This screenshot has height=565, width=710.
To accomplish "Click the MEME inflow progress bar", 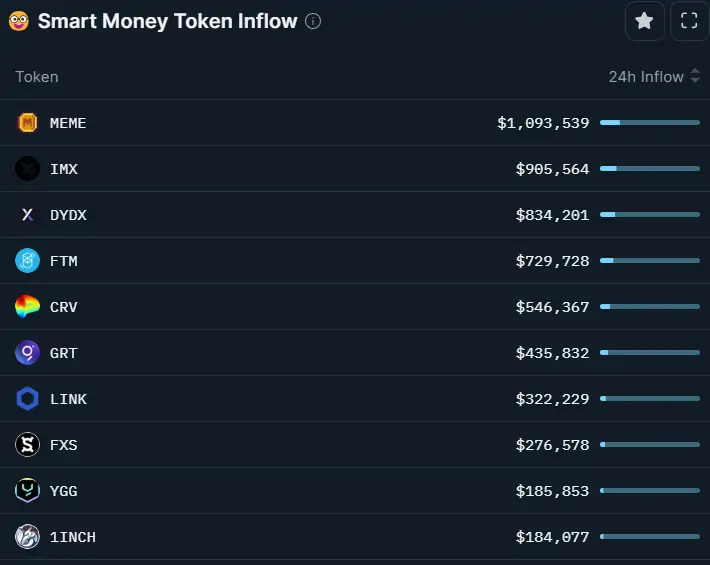I will point(650,123).
